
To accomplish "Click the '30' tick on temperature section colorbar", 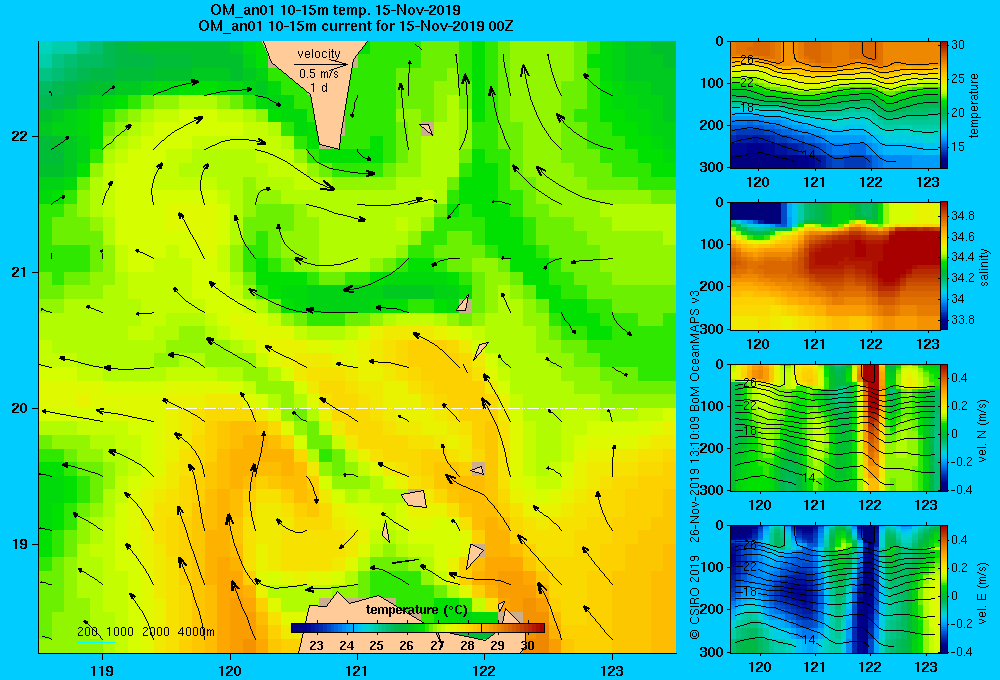I will tap(957, 45).
